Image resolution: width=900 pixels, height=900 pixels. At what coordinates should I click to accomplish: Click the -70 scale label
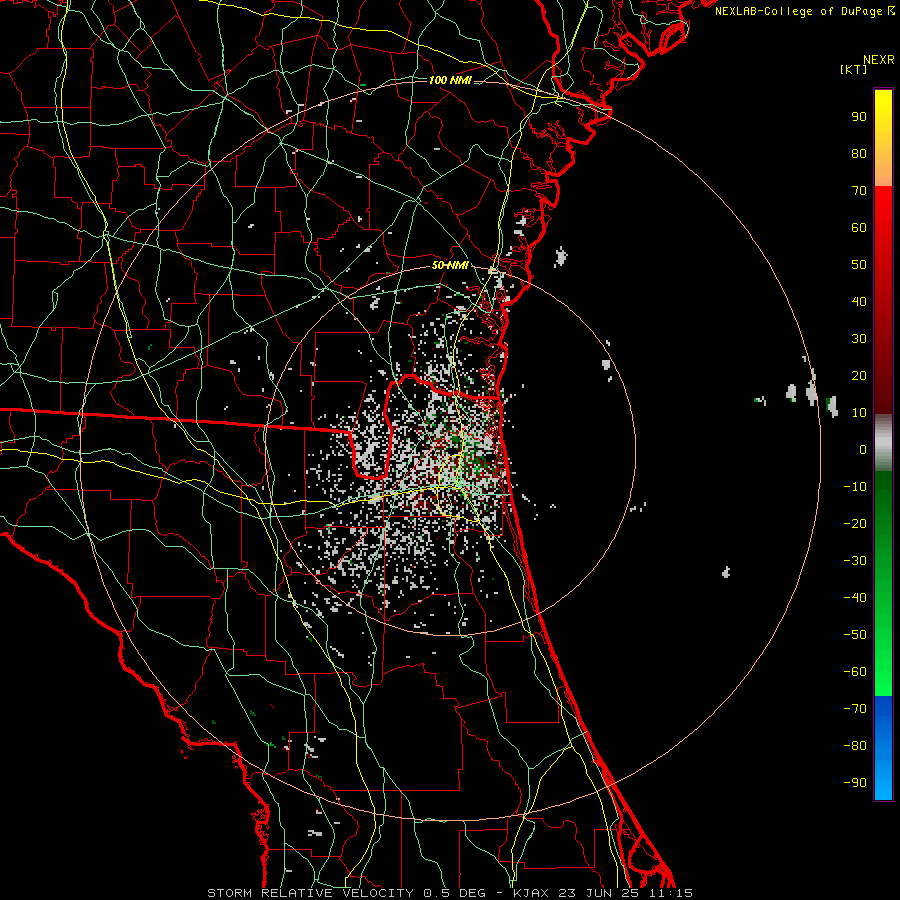click(x=855, y=709)
